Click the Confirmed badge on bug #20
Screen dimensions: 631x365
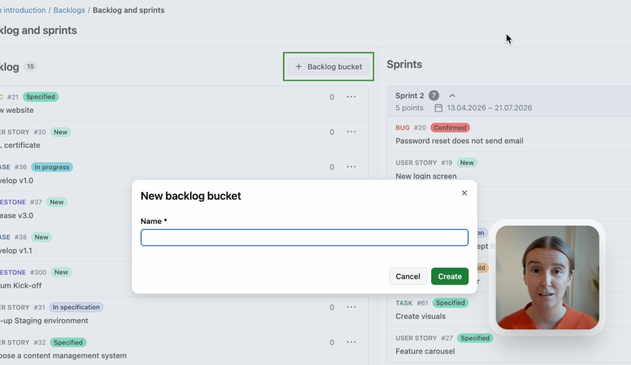click(450, 128)
